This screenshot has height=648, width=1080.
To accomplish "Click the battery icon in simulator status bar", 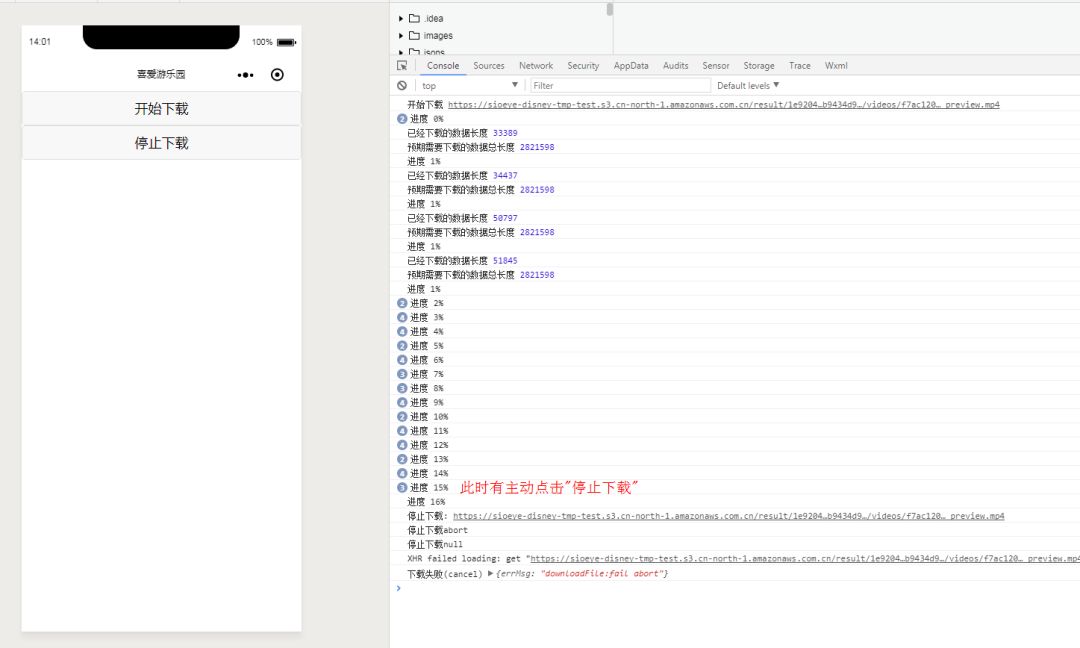I will [287, 42].
